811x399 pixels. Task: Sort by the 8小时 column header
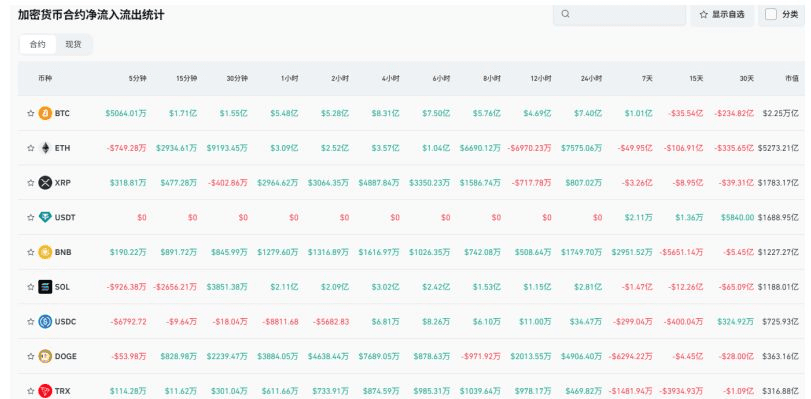492,79
